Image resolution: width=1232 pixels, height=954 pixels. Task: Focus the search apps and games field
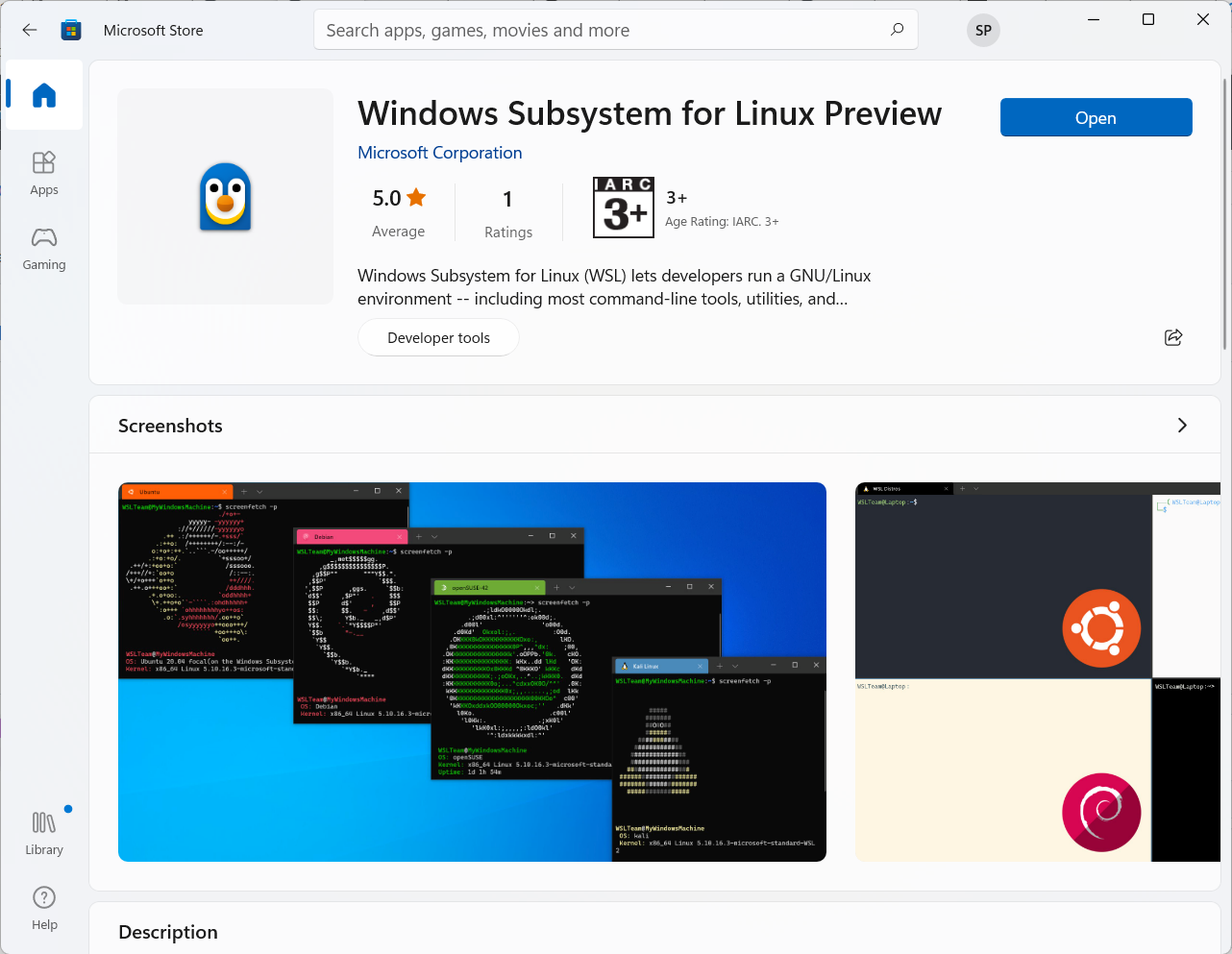(615, 30)
